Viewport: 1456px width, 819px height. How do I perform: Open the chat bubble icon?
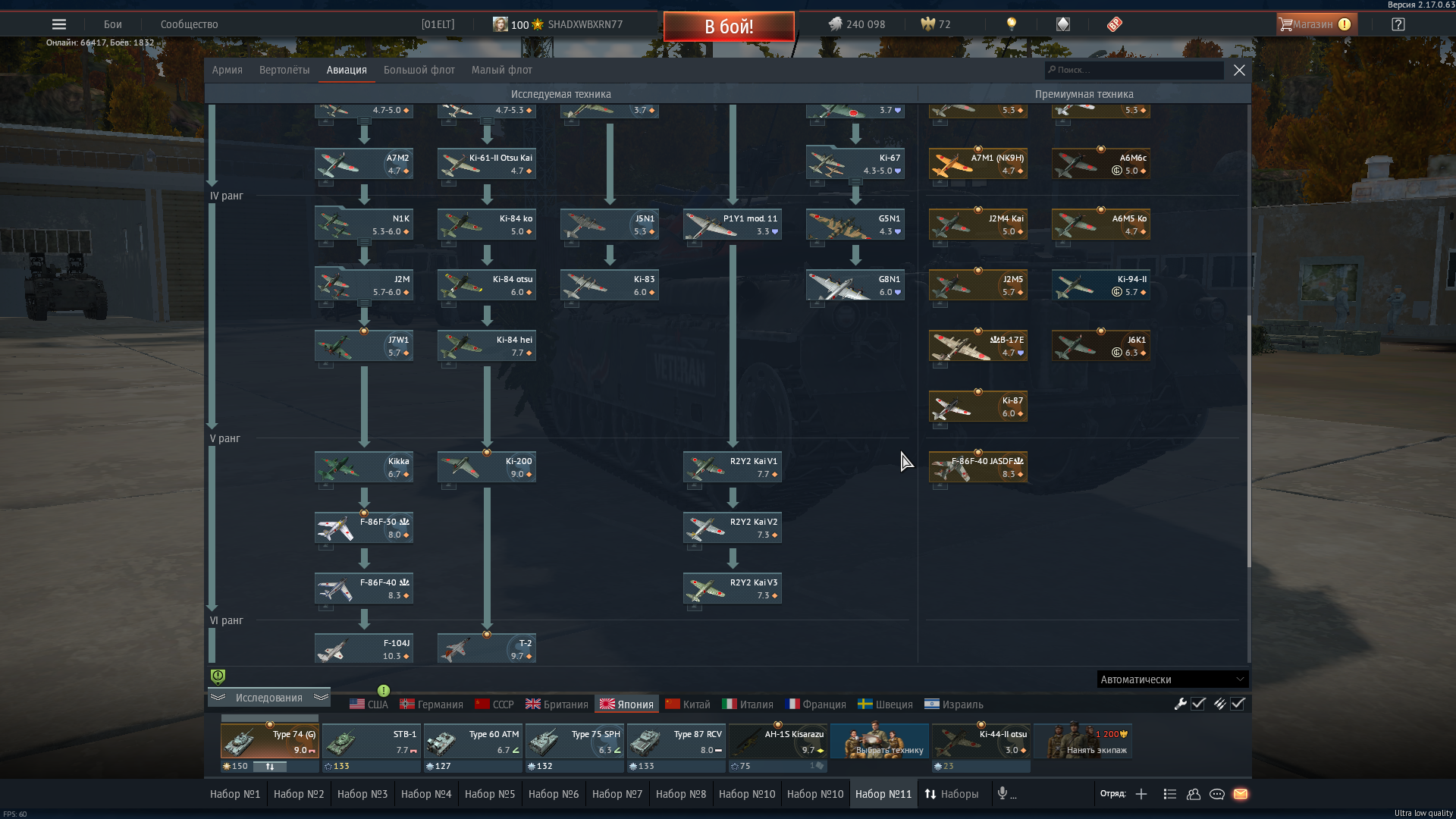[x=1217, y=794]
